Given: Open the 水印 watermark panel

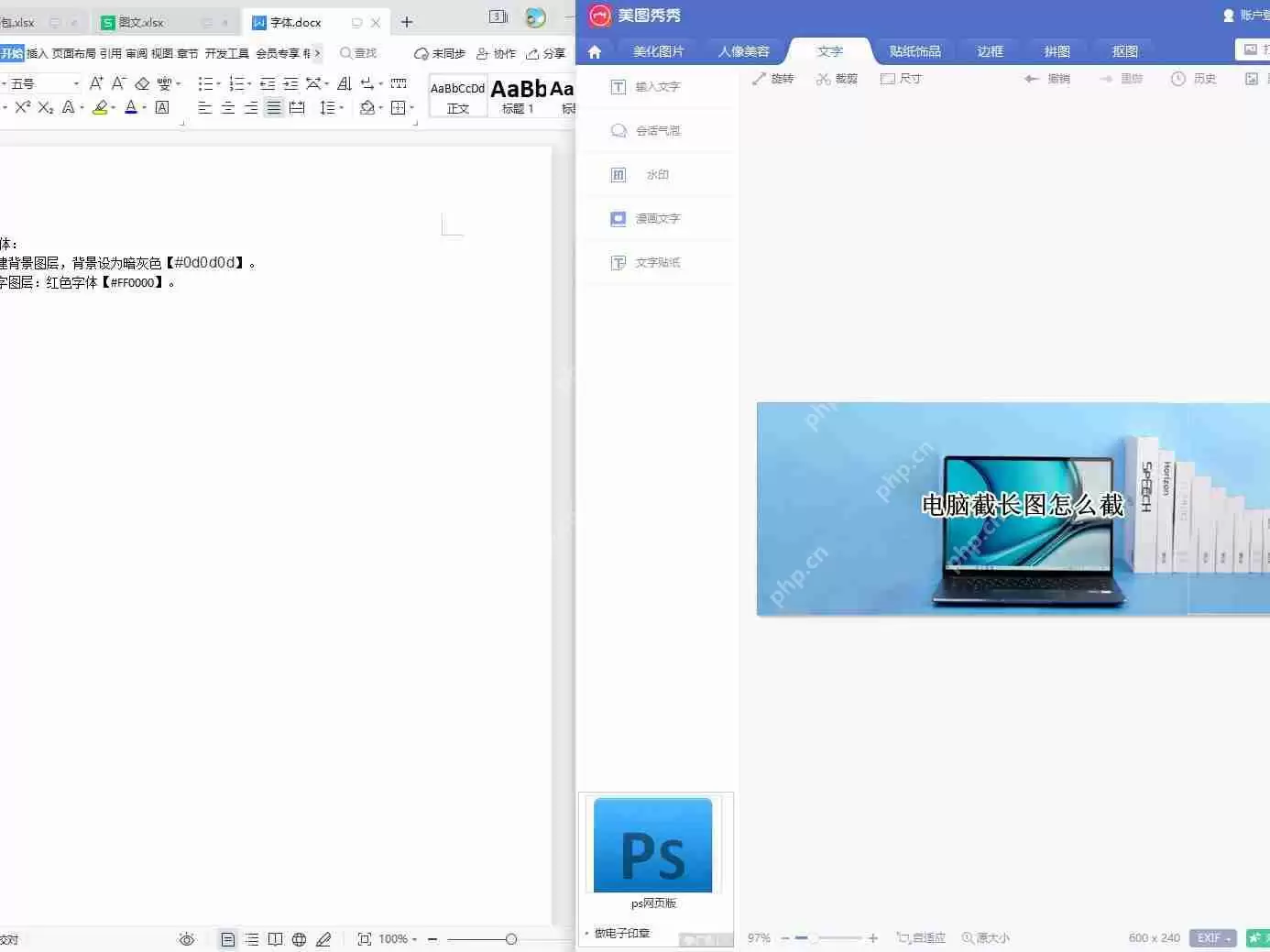Looking at the screenshot, I should coord(656,174).
